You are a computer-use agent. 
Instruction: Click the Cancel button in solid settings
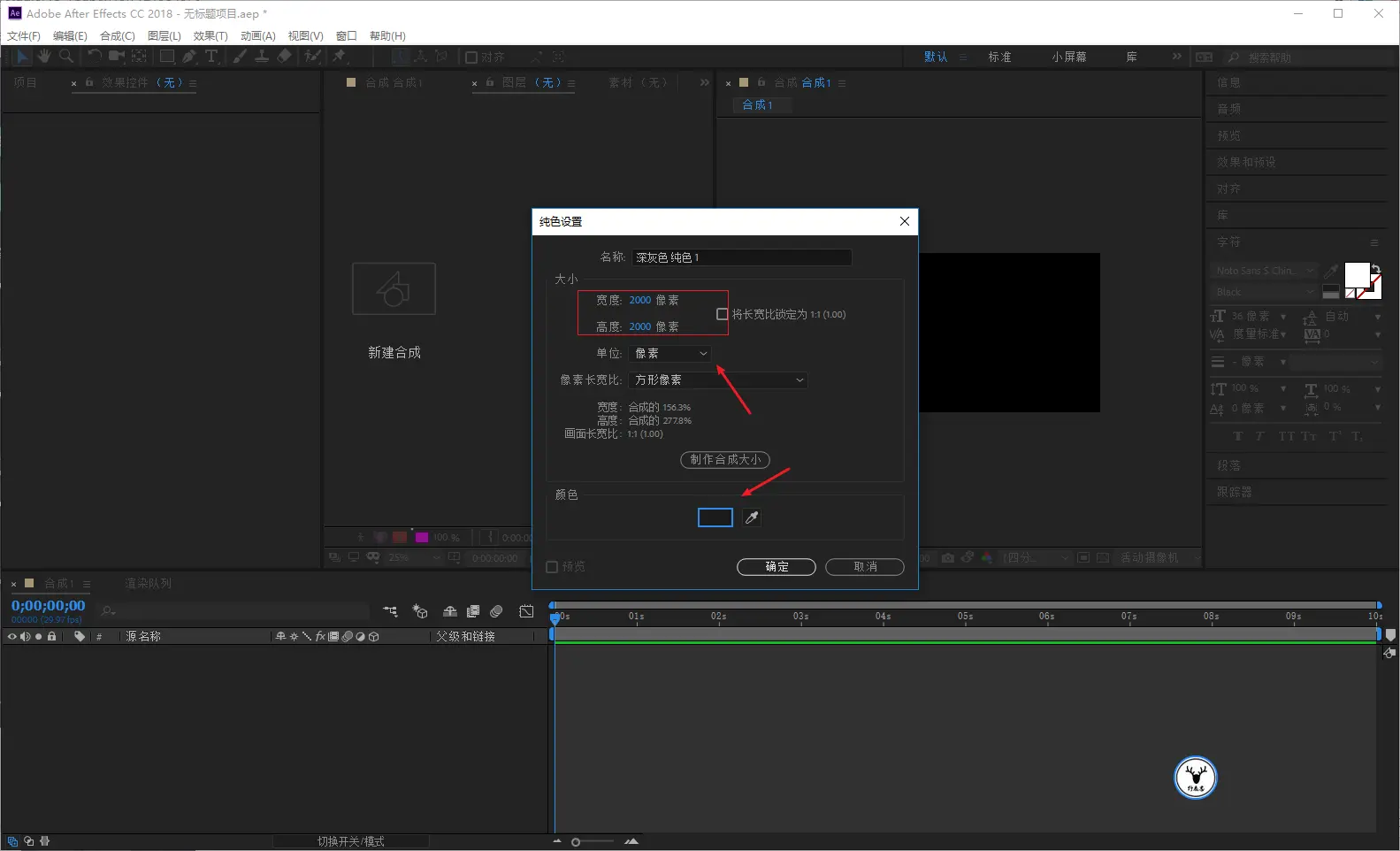(x=865, y=567)
